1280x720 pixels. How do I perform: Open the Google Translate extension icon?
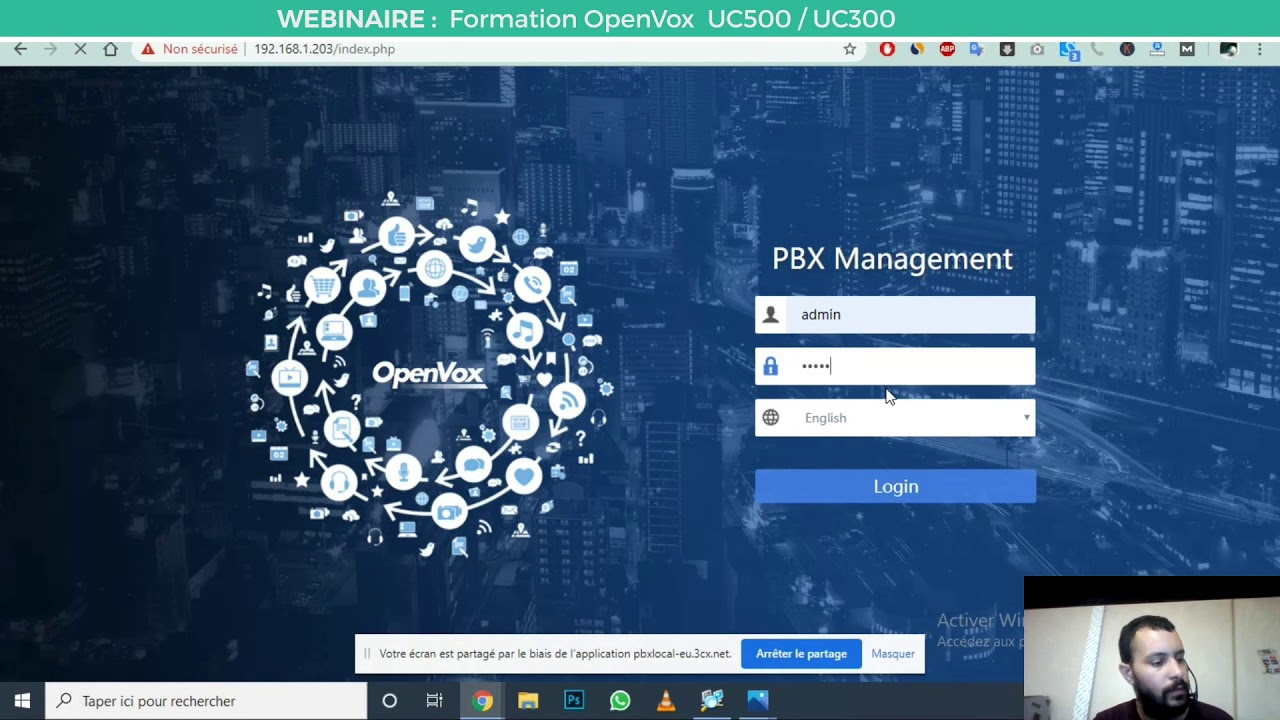[977, 49]
